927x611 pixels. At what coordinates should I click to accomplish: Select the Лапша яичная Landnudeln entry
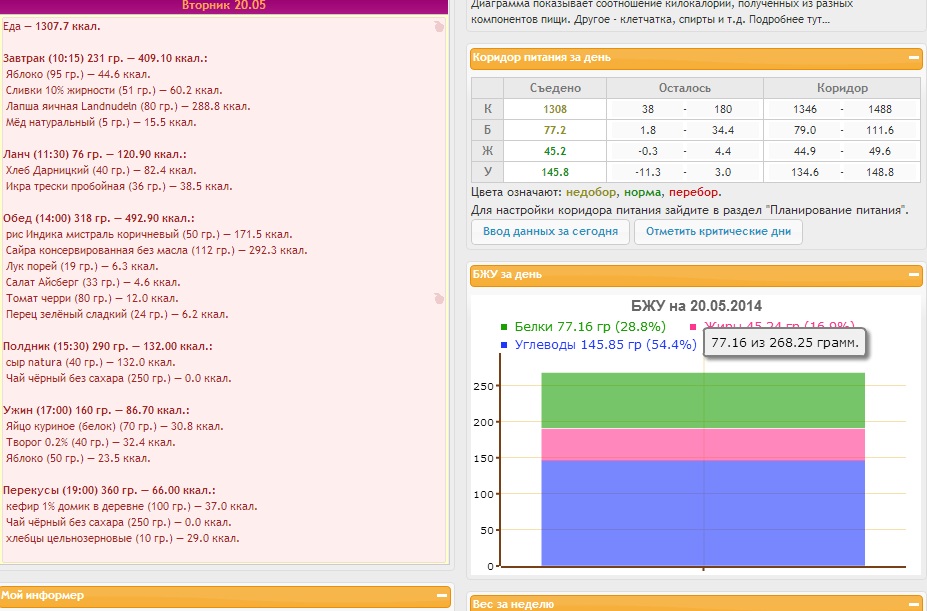coord(128,106)
